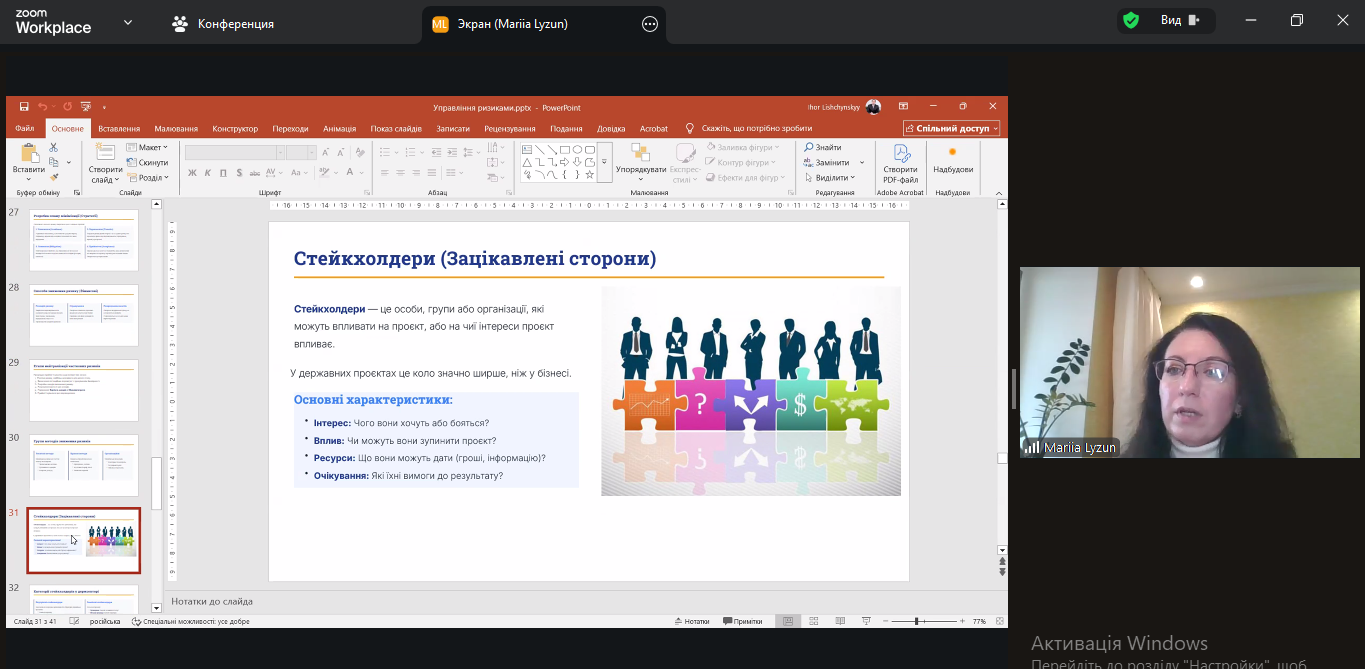Expand the Zoom Workplace dropdown chevron

point(128,22)
